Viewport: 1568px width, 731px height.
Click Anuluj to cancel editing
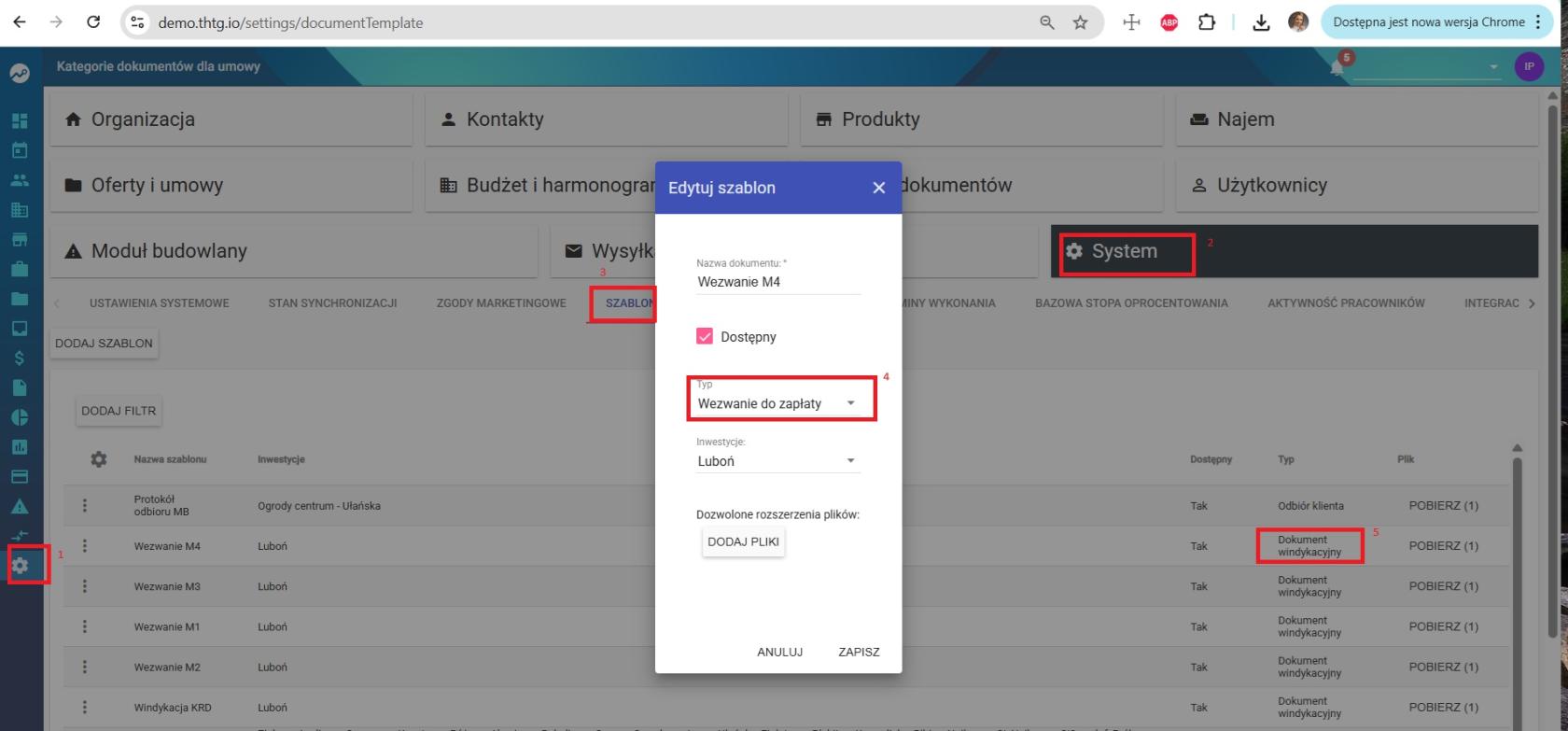tap(779, 653)
